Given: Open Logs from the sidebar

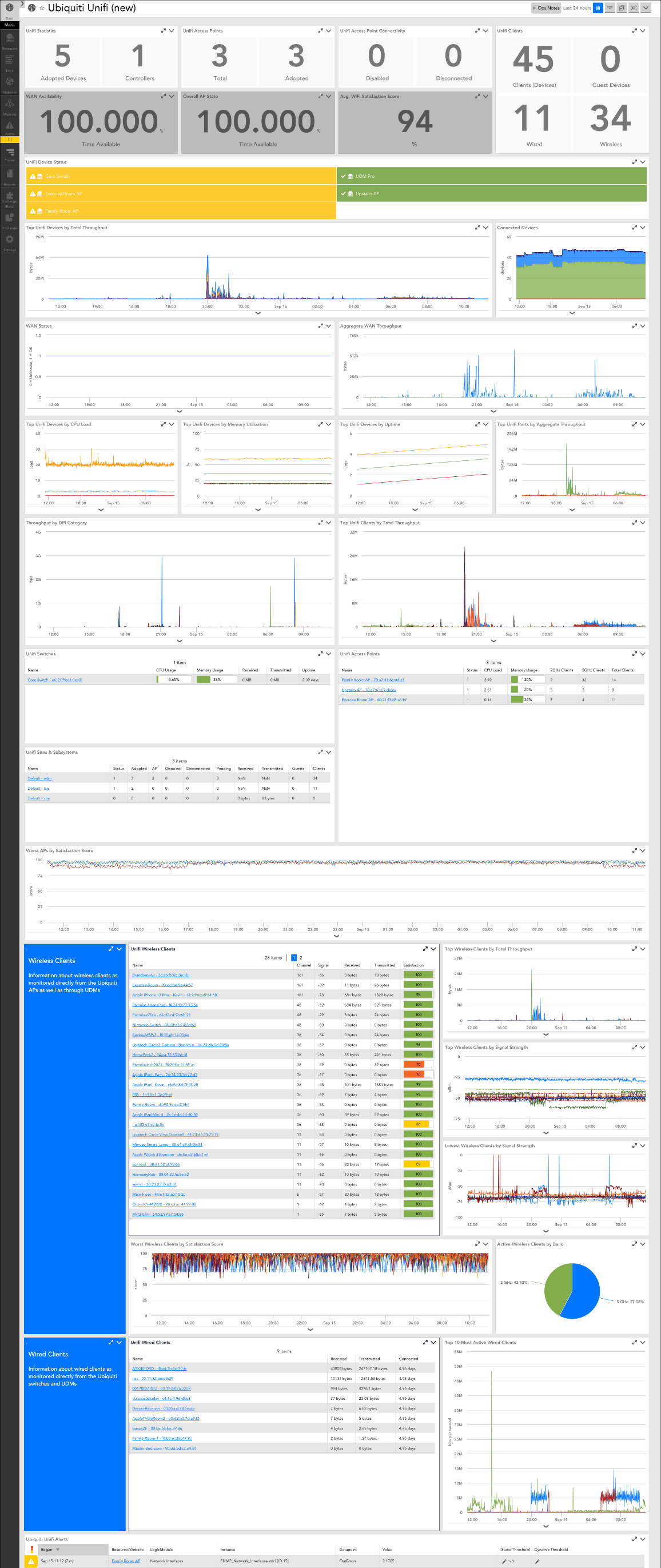Looking at the screenshot, I should pyautogui.click(x=9, y=63).
